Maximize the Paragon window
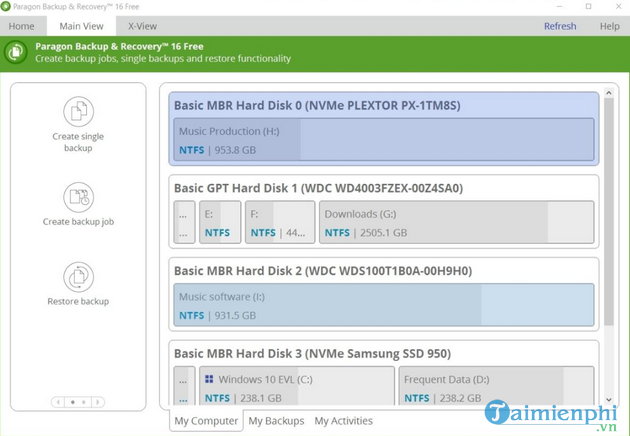Image resolution: width=630 pixels, height=436 pixels. (x=588, y=6)
